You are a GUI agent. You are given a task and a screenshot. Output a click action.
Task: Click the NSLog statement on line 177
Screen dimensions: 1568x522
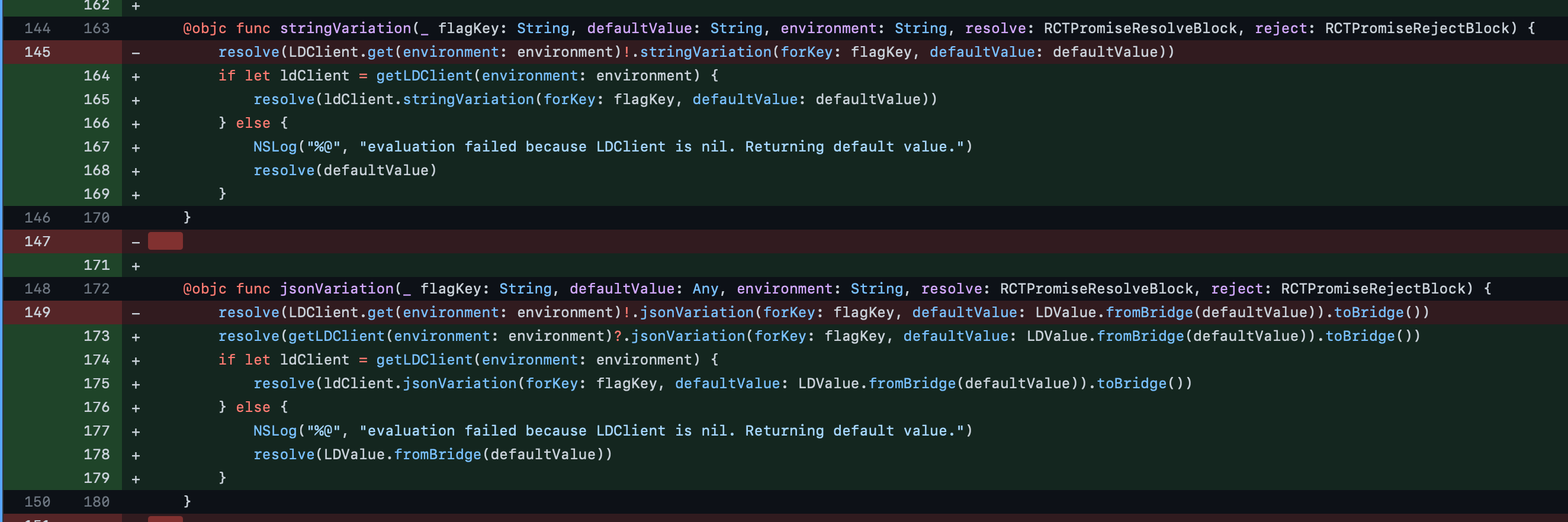click(x=613, y=431)
